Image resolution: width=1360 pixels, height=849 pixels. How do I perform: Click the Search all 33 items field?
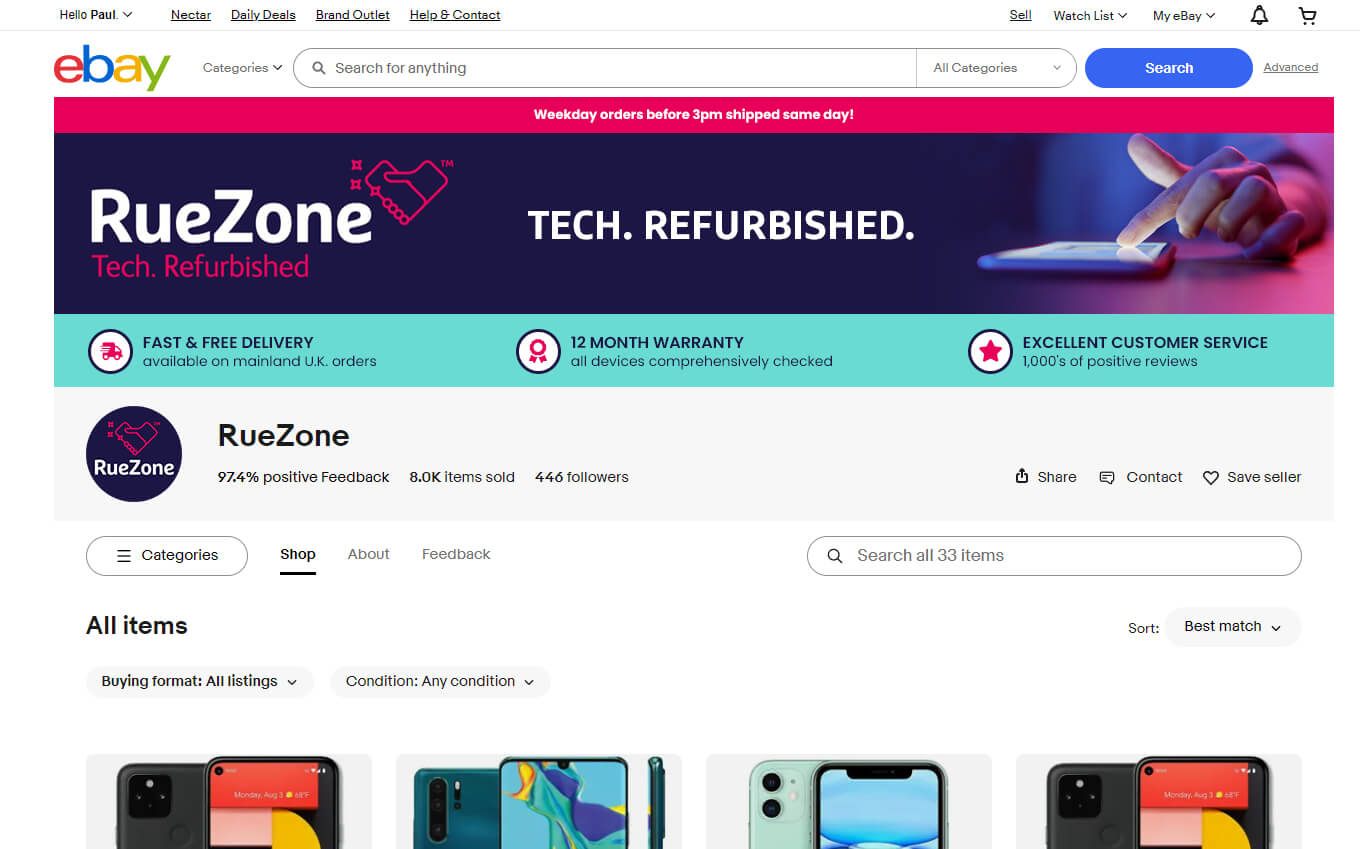(x=1054, y=556)
